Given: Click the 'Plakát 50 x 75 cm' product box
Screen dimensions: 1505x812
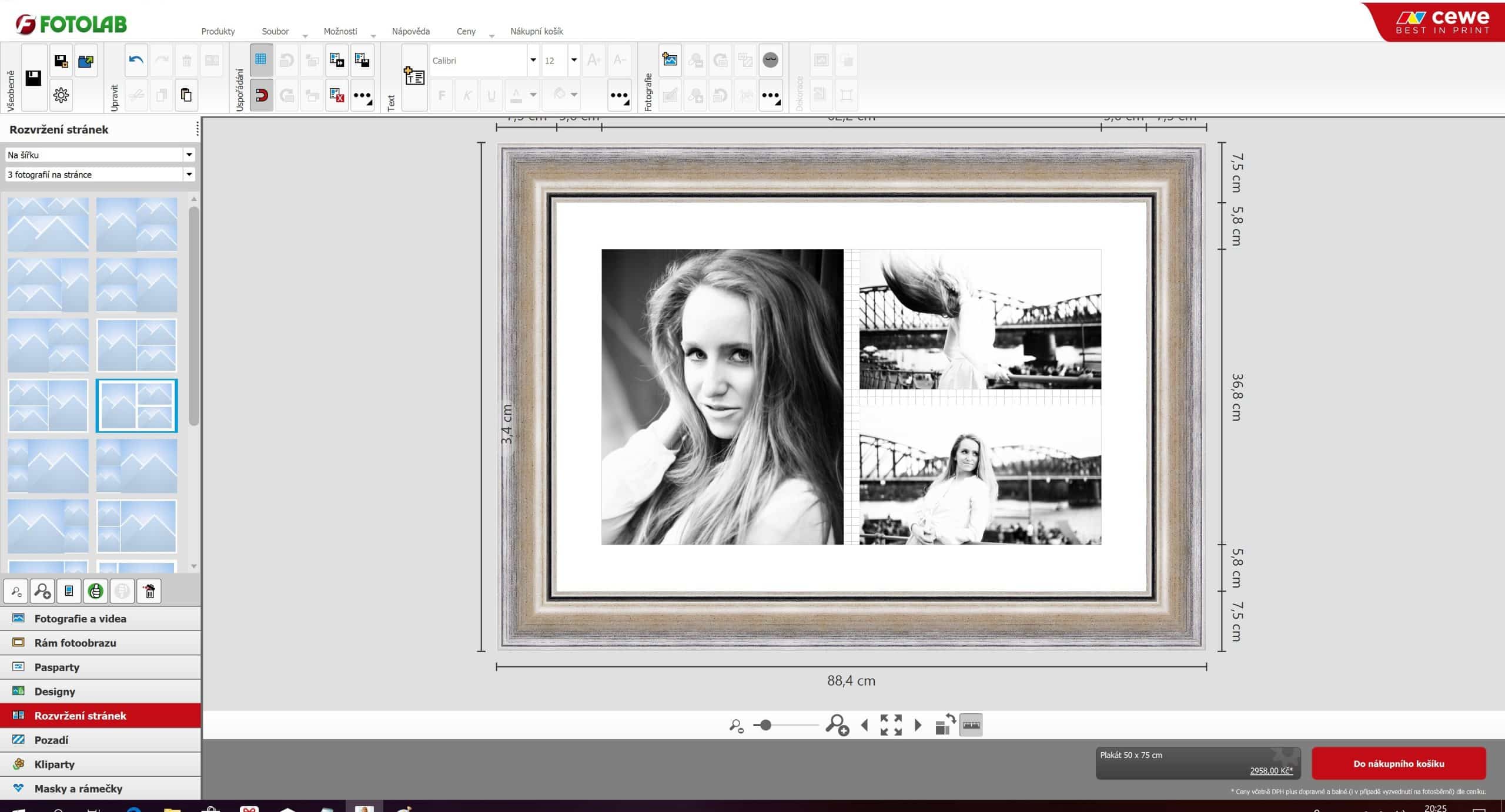Looking at the screenshot, I should (x=1198, y=763).
